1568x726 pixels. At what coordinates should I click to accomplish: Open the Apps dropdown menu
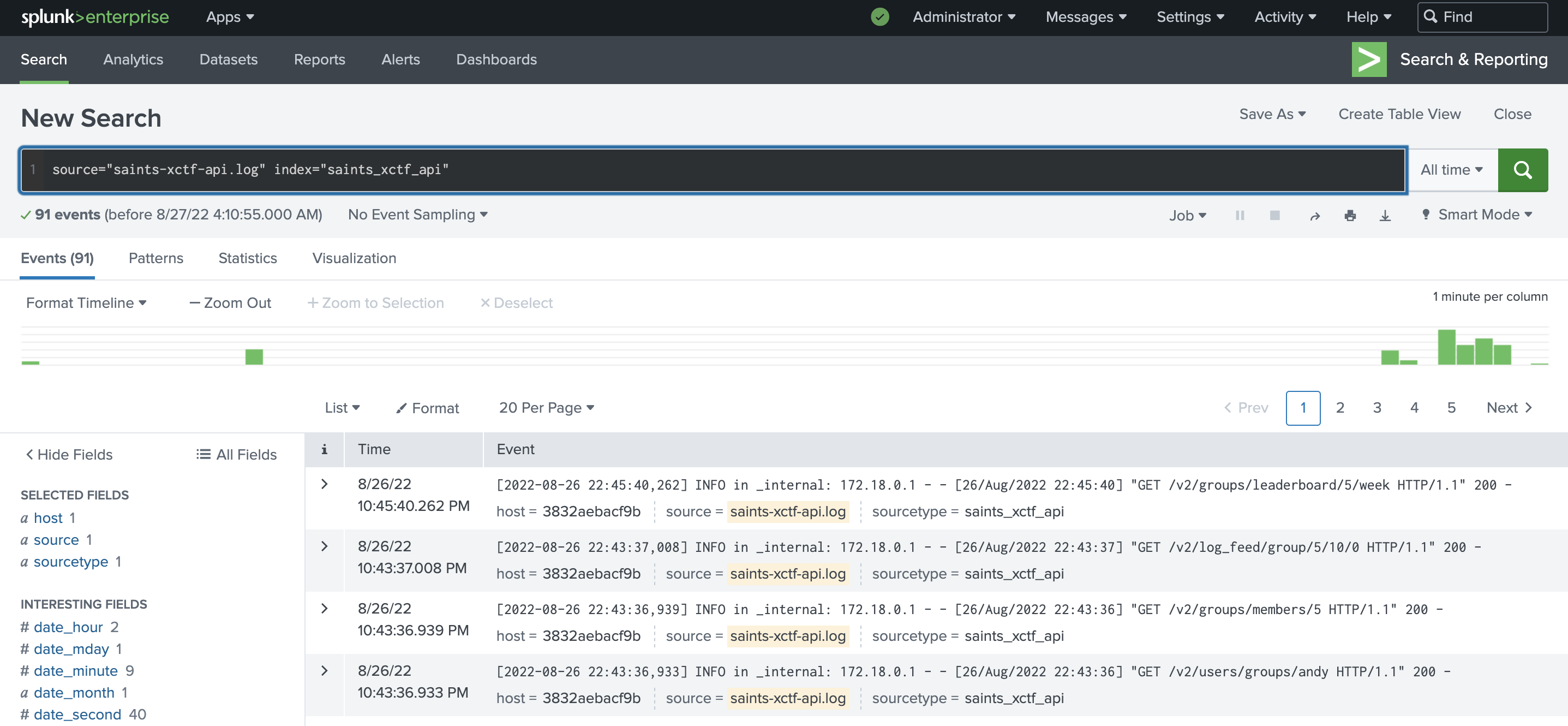(230, 17)
